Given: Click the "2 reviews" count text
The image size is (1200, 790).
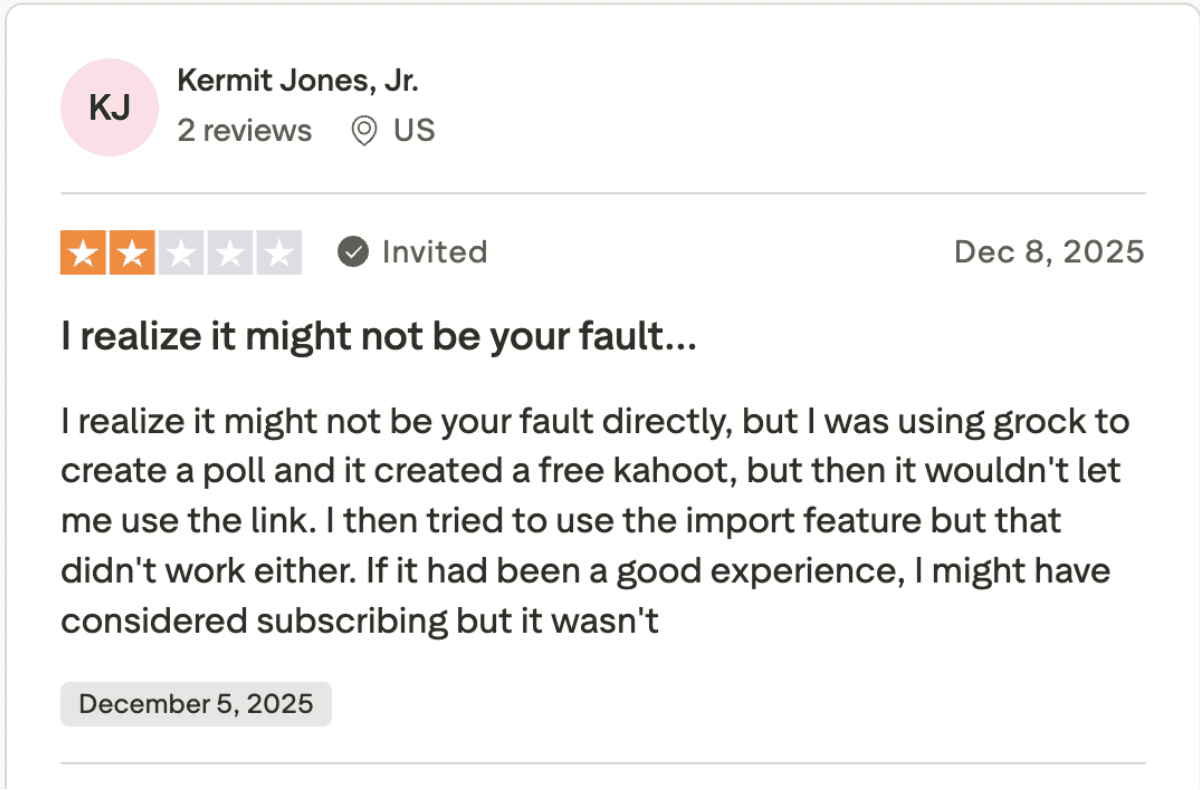Looking at the screenshot, I should [244, 131].
